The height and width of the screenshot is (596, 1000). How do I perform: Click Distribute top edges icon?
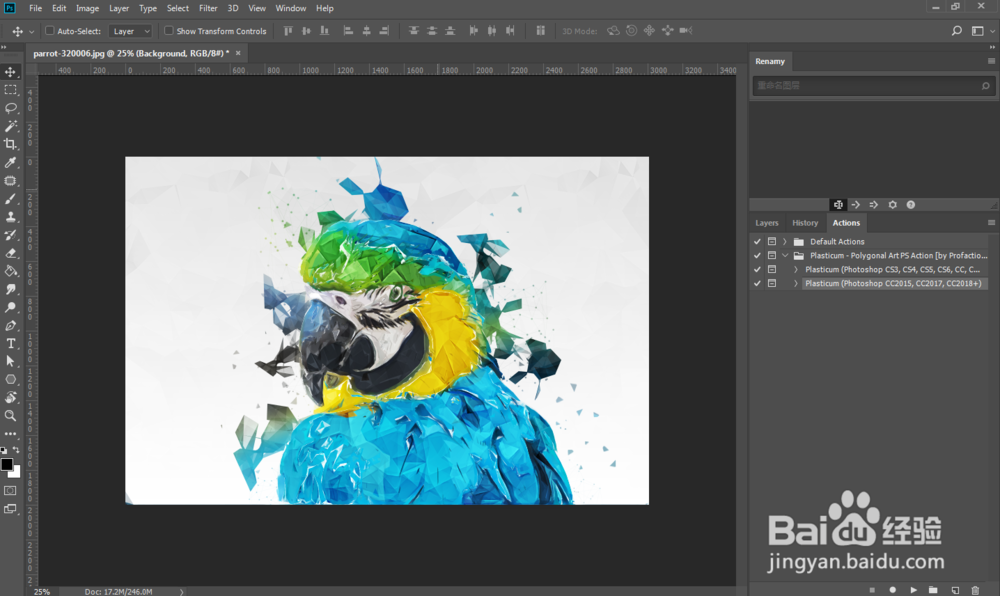point(414,31)
